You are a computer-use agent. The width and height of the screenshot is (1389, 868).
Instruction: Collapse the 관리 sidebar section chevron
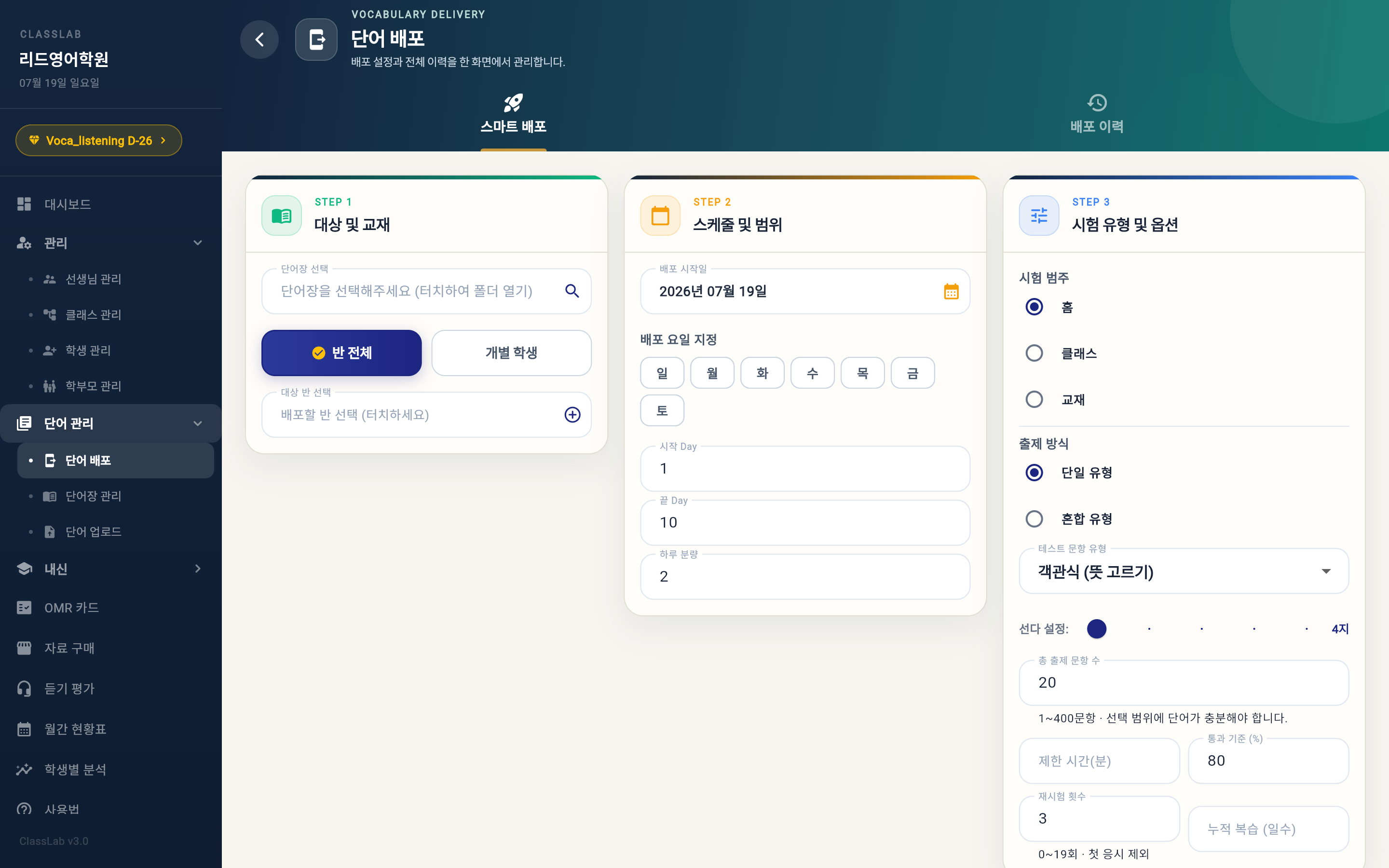(197, 243)
